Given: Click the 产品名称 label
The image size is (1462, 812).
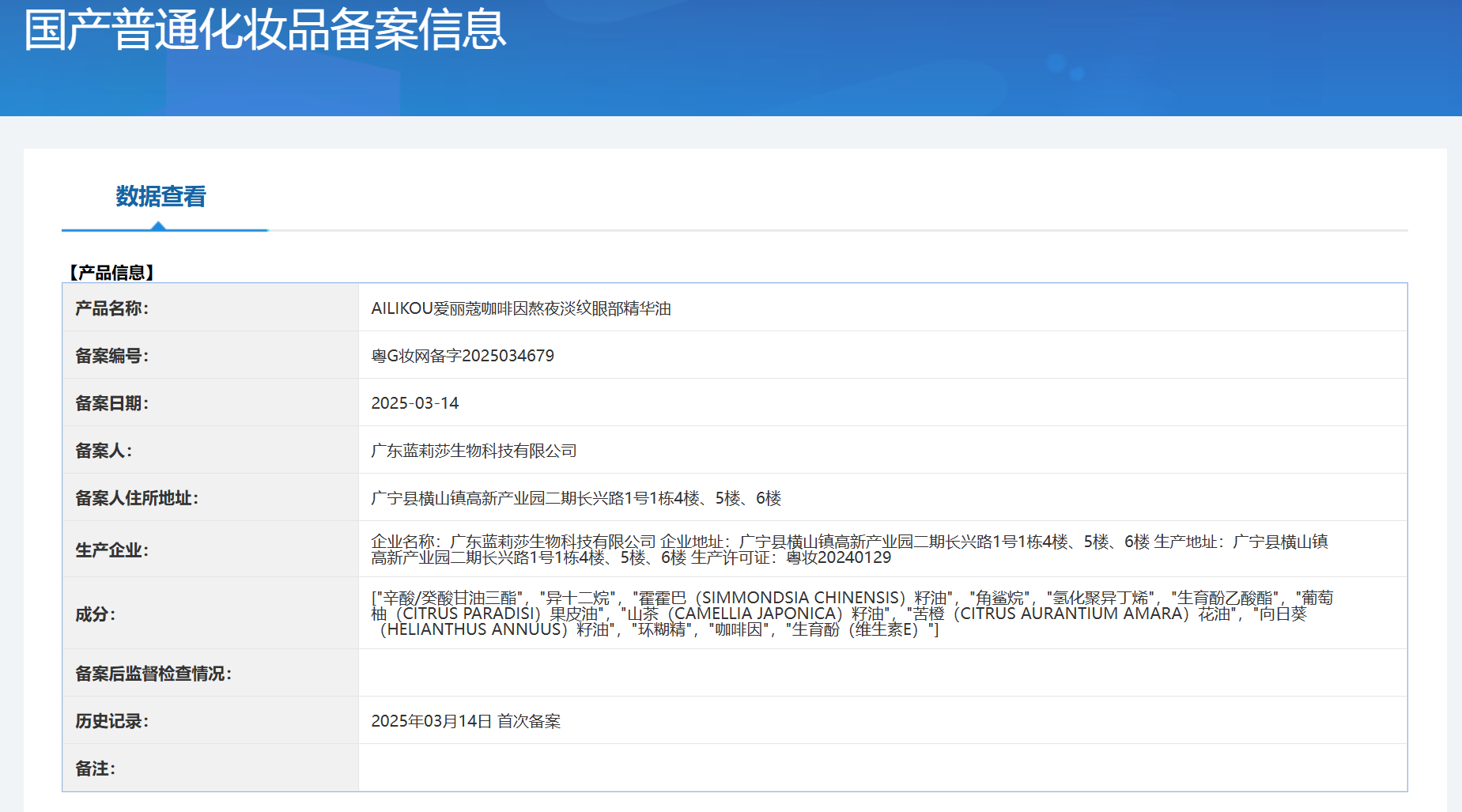Looking at the screenshot, I should point(111,308).
